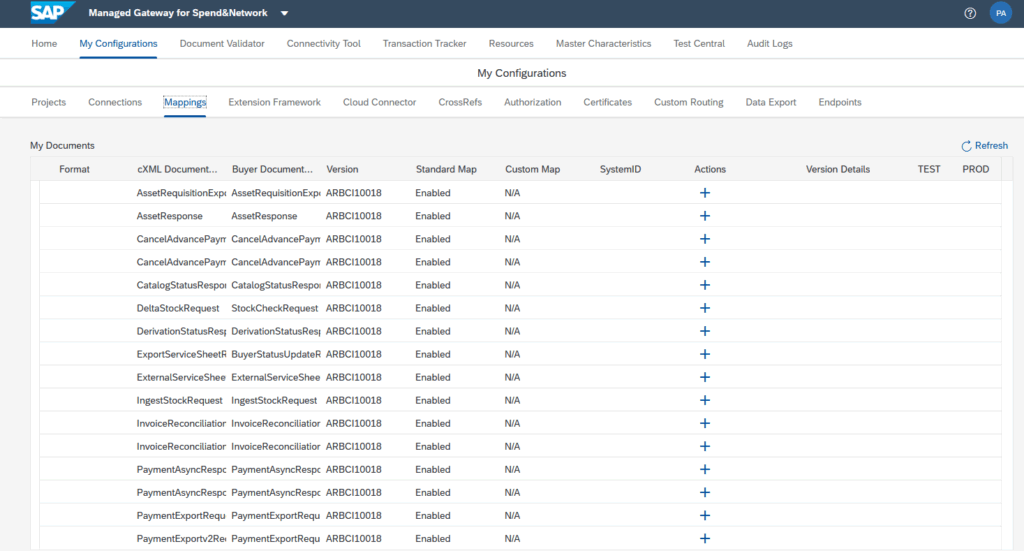Click plus icon for CatalogStatusResponse row

(704, 285)
